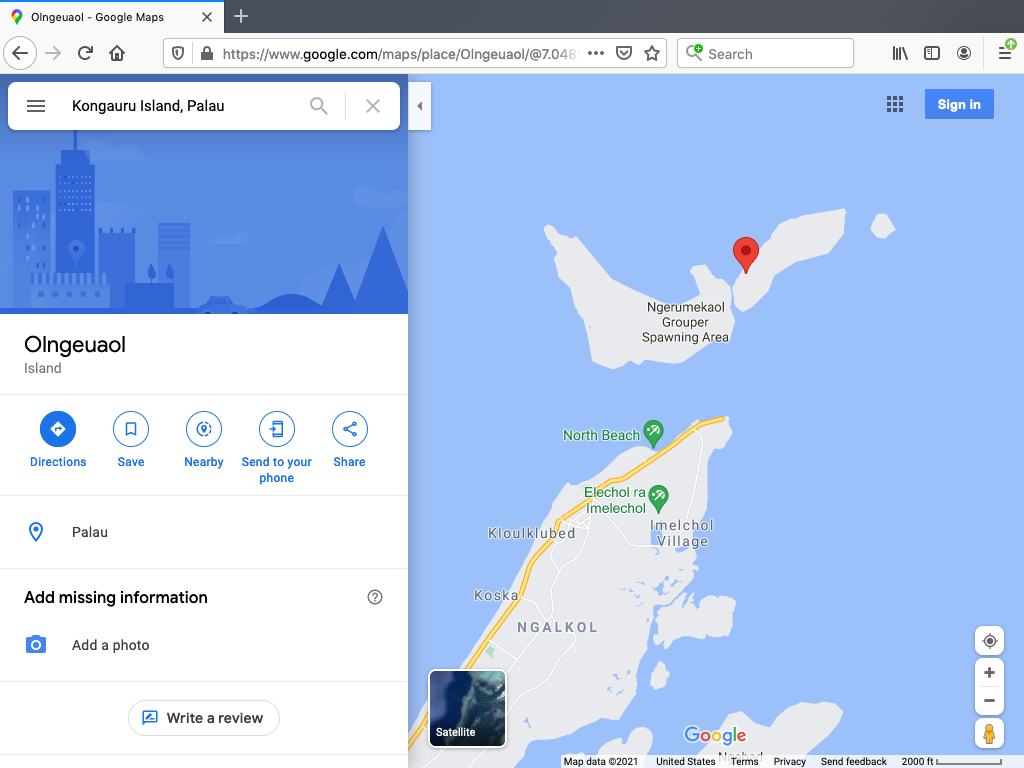Click the Directions icon button
Viewport: 1024px width, 768px height.
[58, 429]
